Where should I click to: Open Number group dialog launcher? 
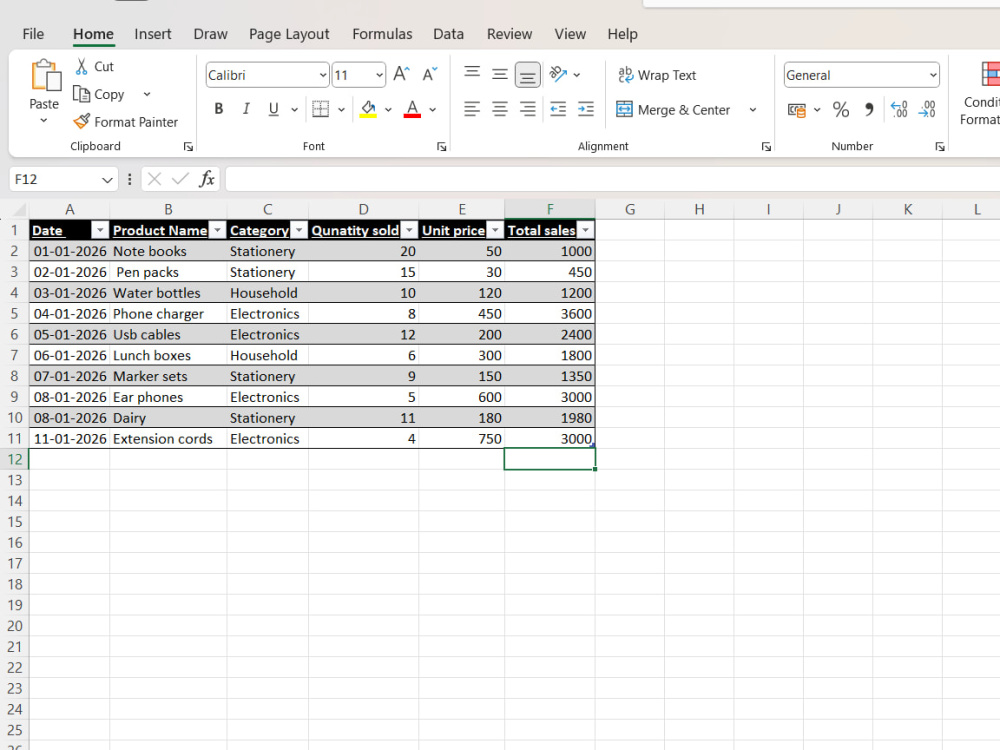[939, 147]
